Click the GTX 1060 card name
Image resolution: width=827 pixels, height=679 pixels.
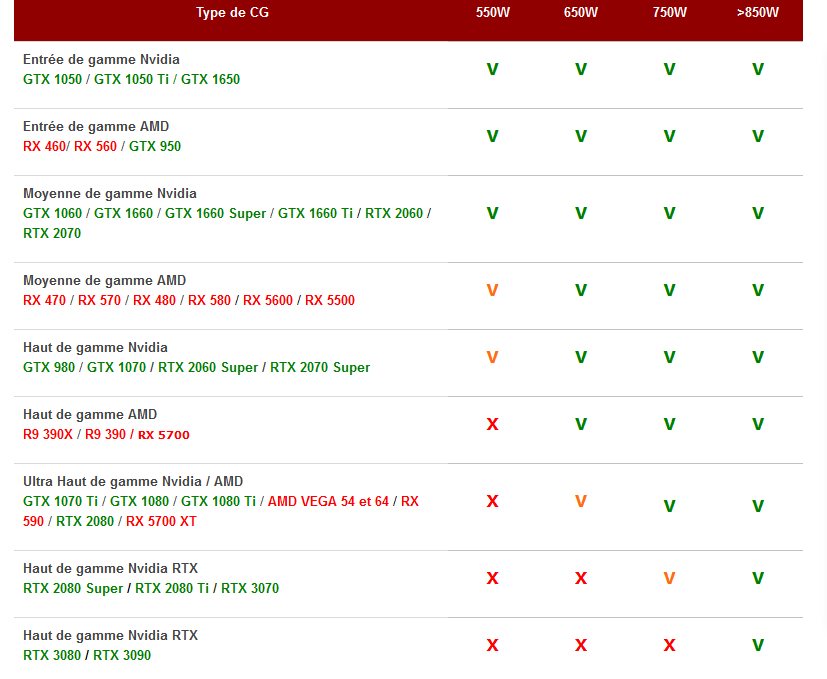pyautogui.click(x=53, y=214)
